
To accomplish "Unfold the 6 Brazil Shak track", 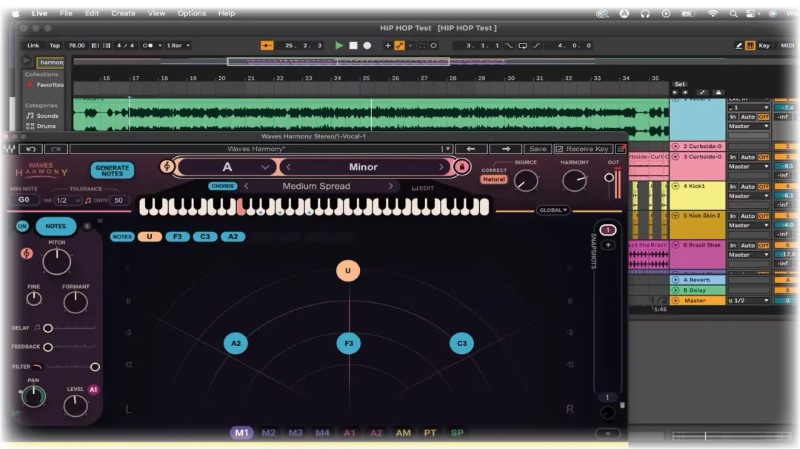I will click(676, 245).
